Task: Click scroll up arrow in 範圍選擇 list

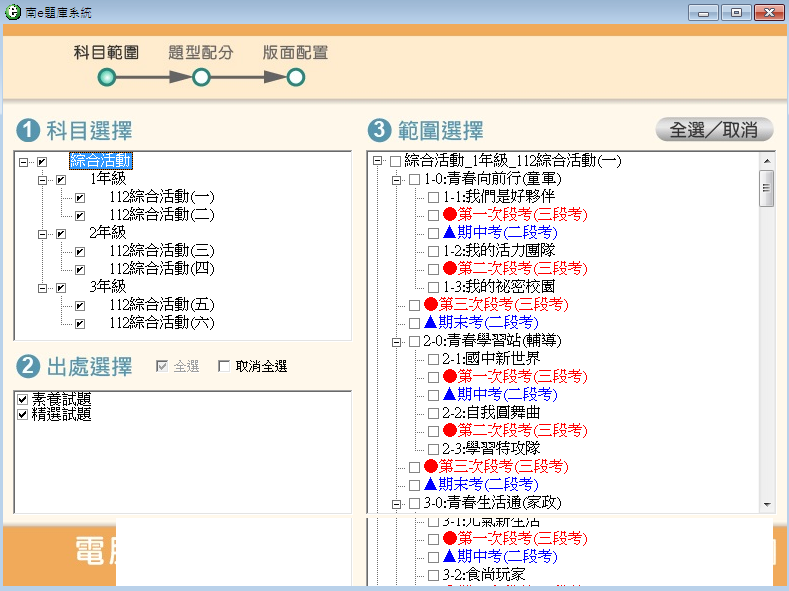Action: point(767,161)
